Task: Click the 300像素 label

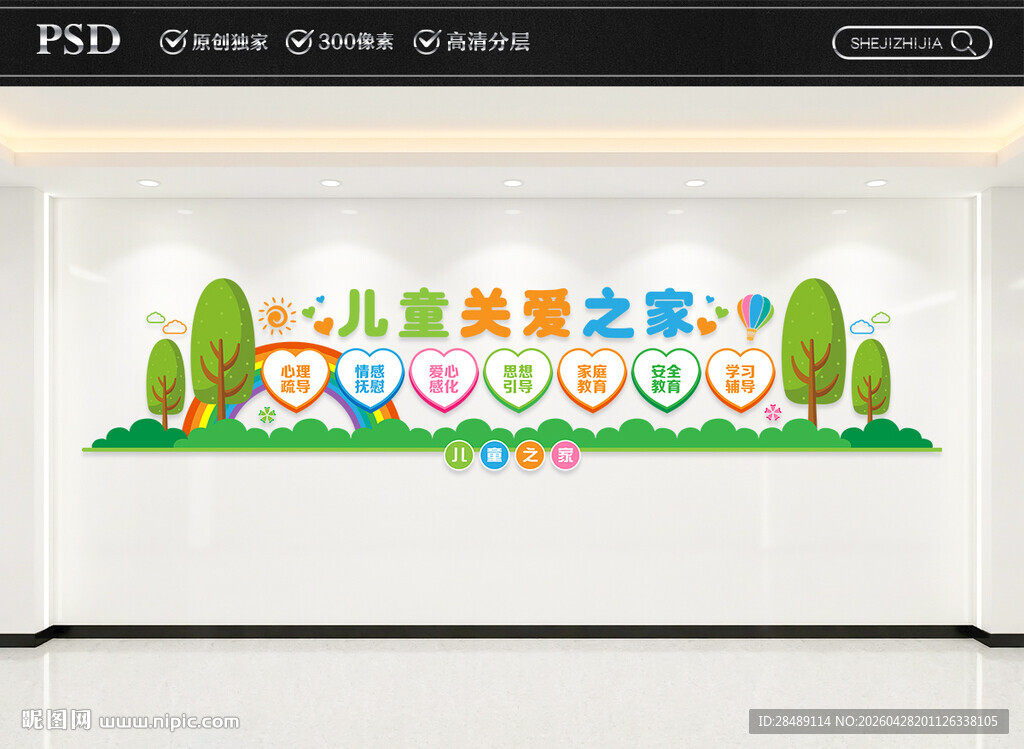Action: point(356,42)
